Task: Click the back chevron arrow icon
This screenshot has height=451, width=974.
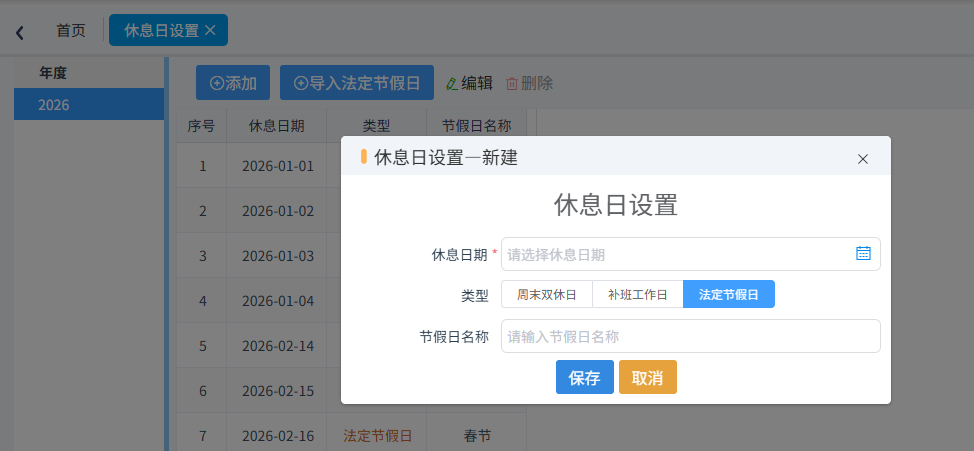Action: [20, 32]
